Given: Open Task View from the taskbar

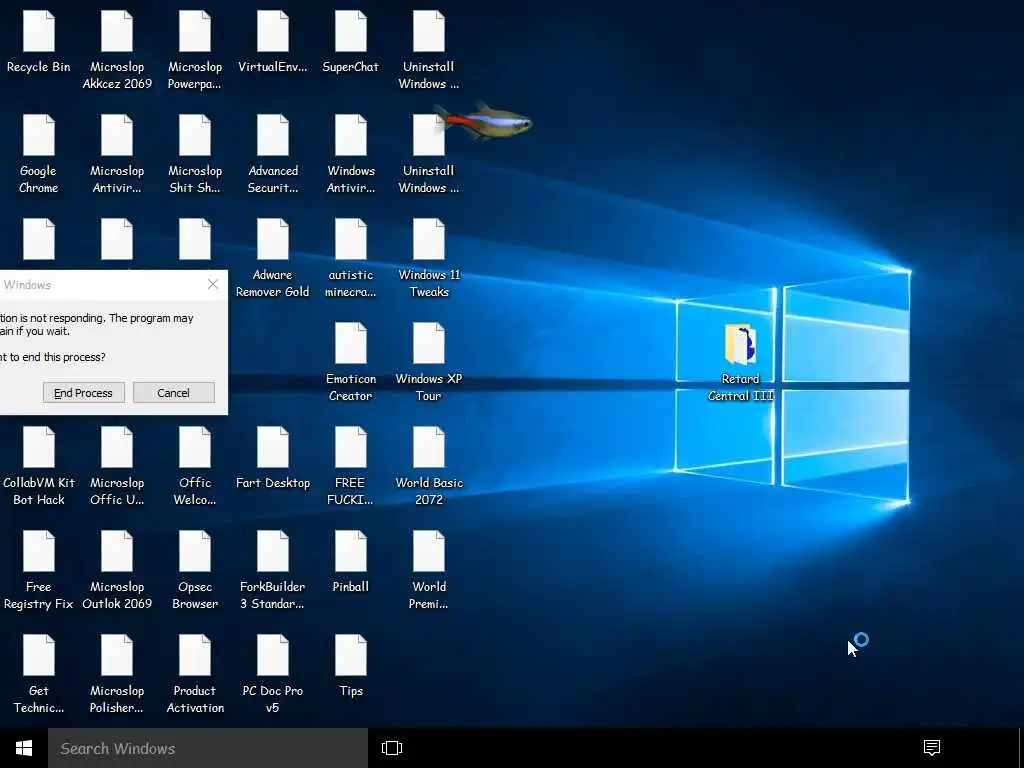Looking at the screenshot, I should [x=392, y=748].
